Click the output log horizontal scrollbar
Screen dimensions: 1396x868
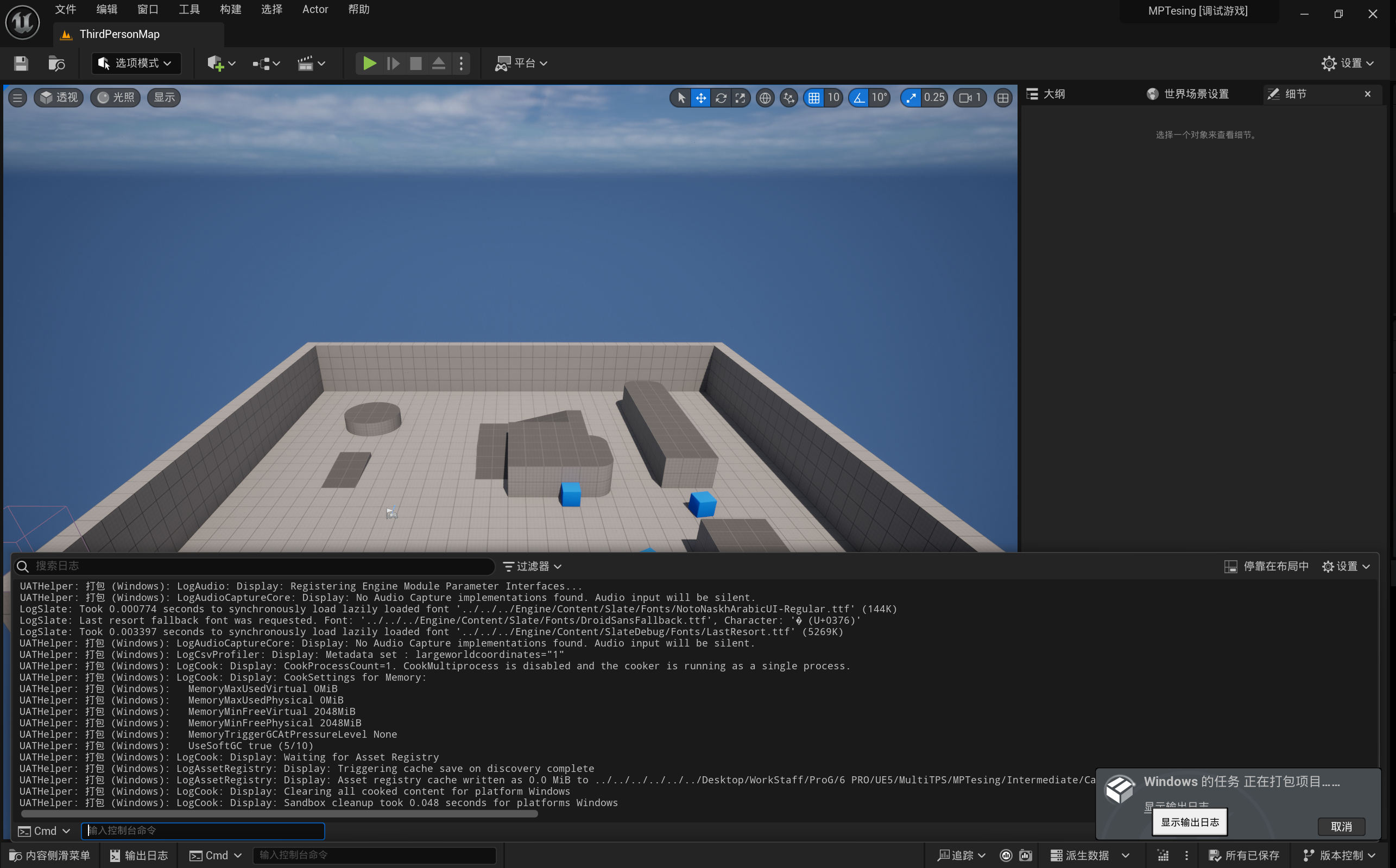coord(279,814)
